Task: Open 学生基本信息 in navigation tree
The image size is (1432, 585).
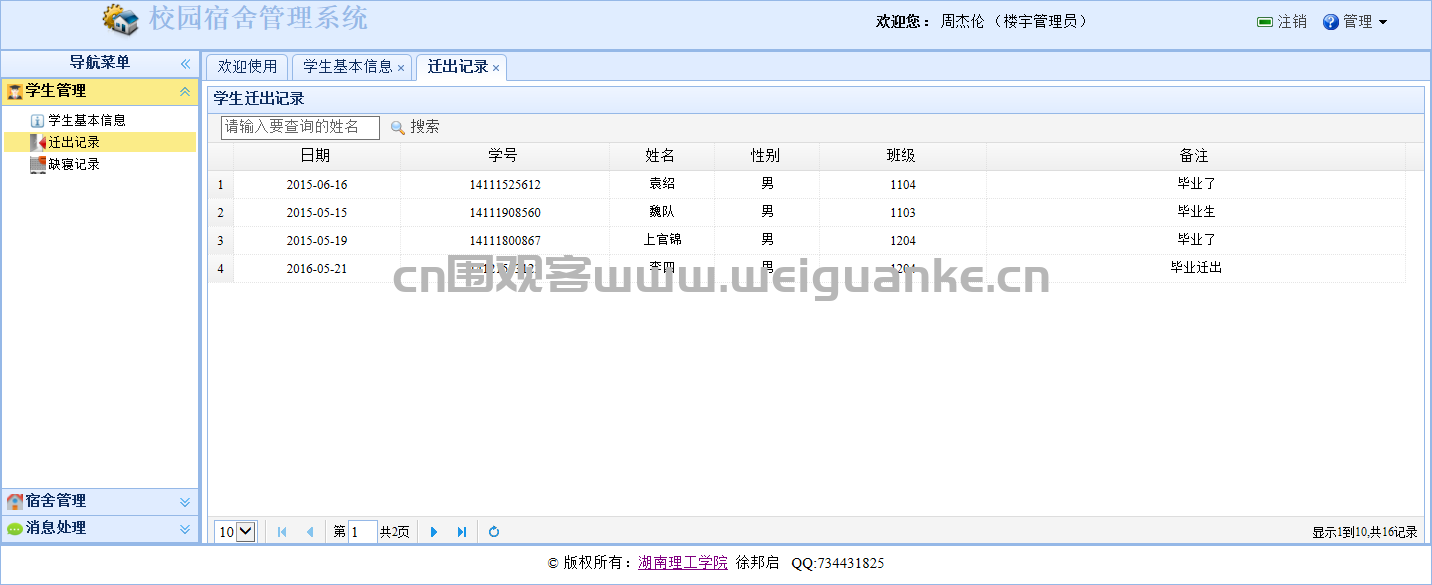Action: (87, 120)
